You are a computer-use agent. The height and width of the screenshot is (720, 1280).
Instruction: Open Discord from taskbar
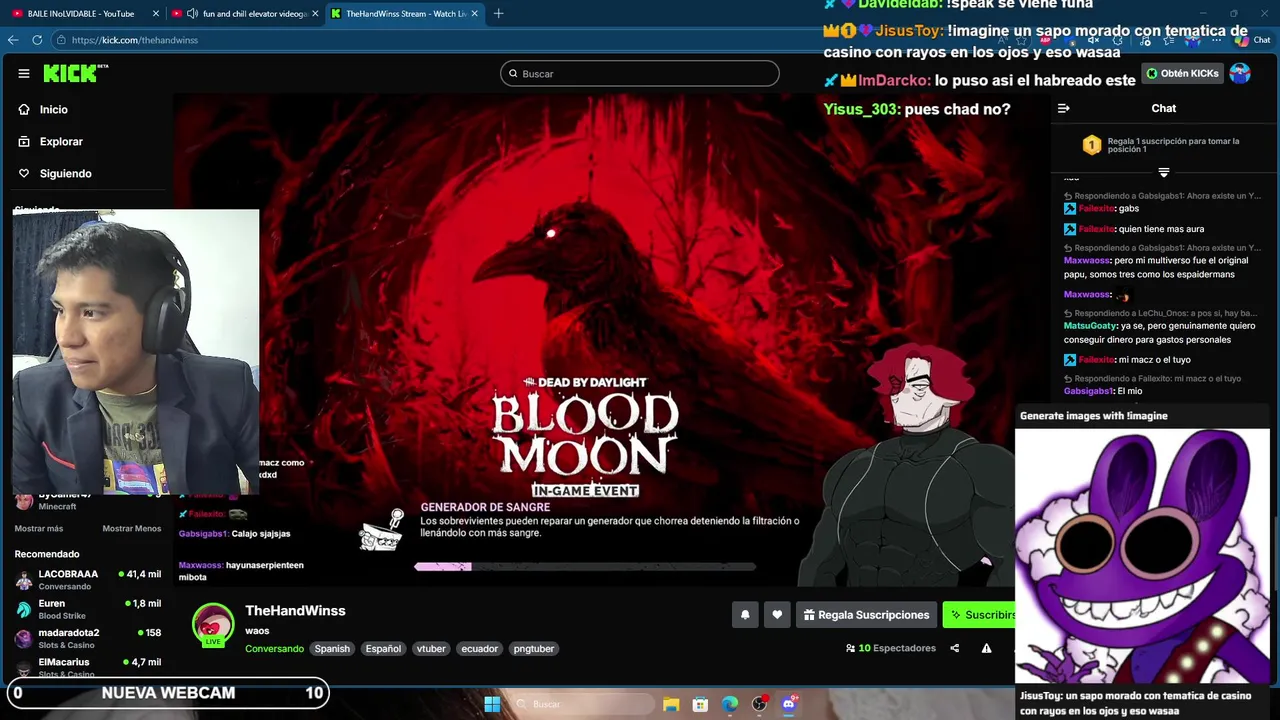click(788, 704)
